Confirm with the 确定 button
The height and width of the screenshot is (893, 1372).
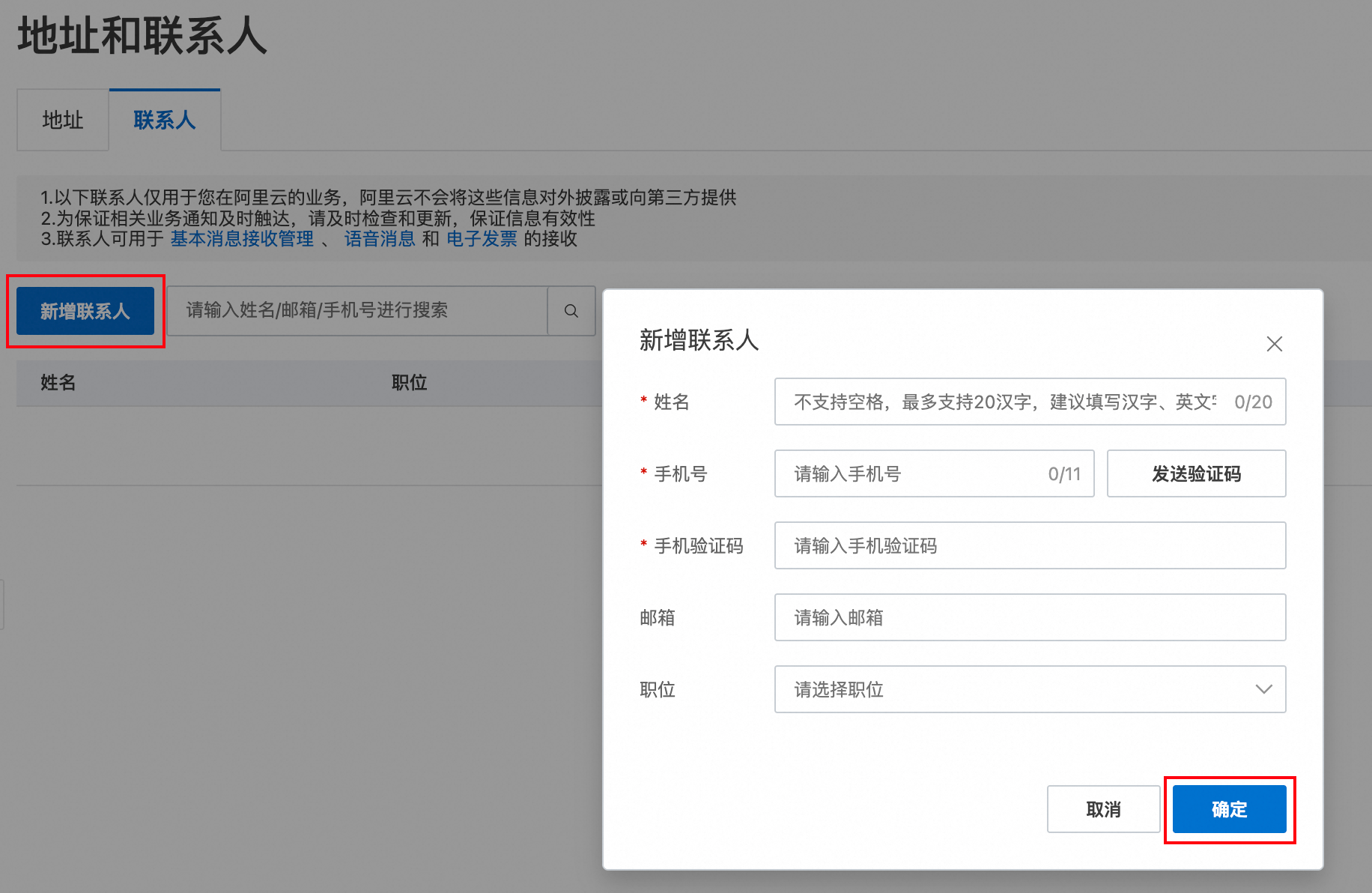[1229, 809]
